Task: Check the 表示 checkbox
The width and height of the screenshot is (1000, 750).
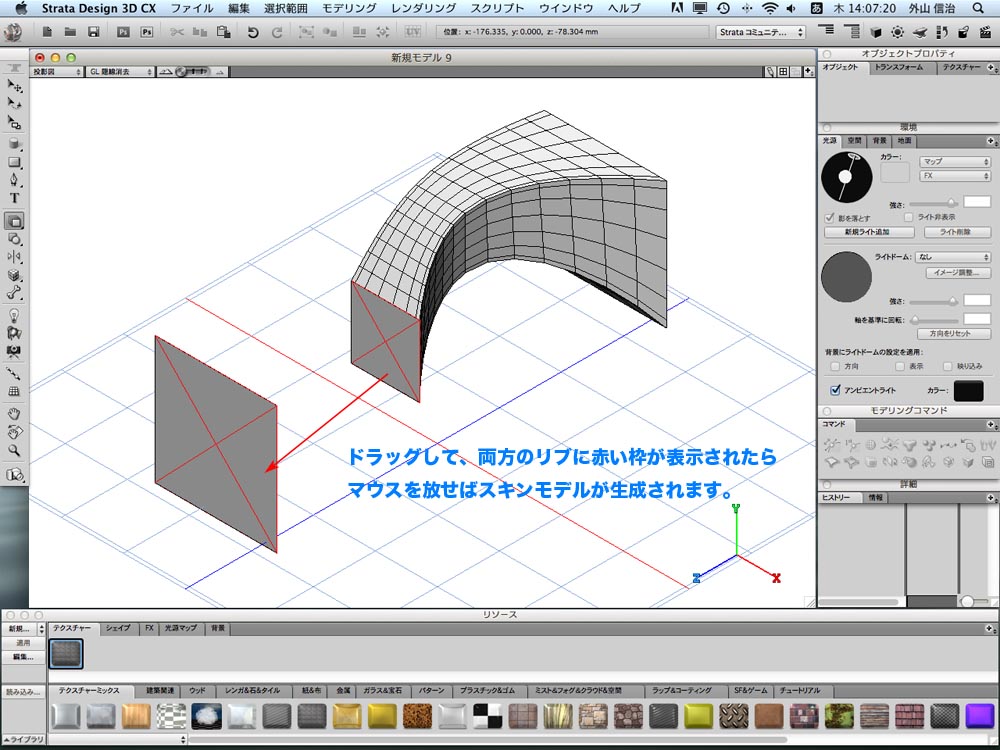Action: [899, 366]
